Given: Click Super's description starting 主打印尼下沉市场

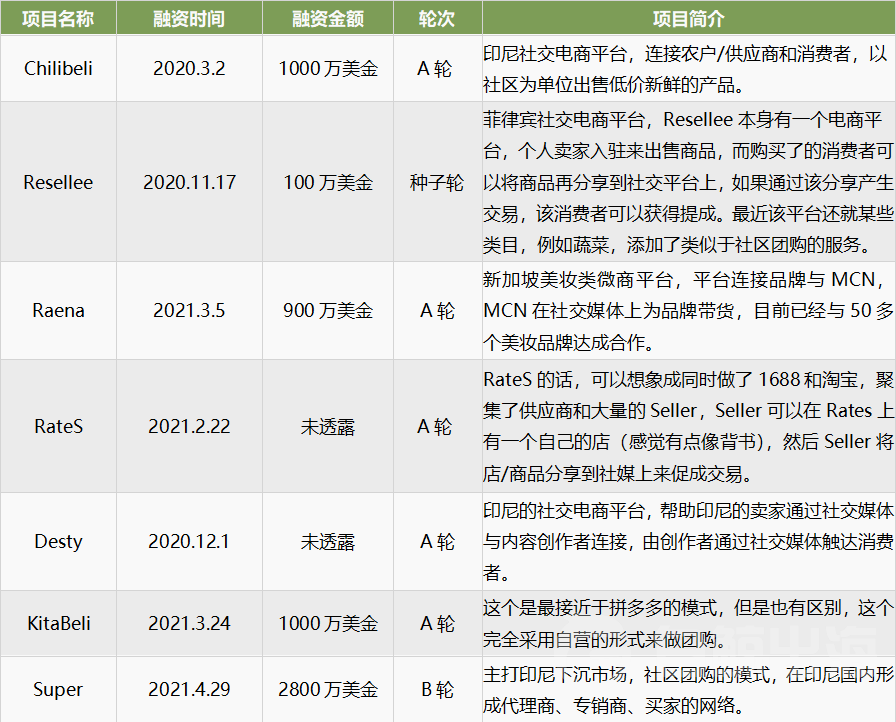Looking at the screenshot, I should click(689, 689).
